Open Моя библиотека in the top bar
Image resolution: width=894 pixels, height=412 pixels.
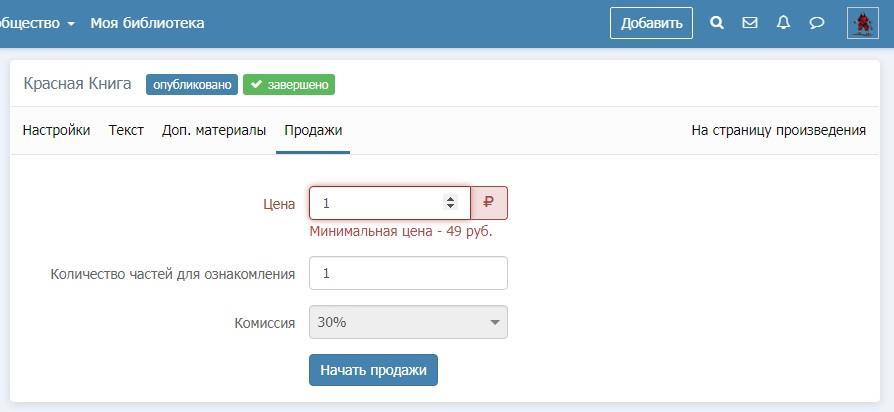(147, 23)
